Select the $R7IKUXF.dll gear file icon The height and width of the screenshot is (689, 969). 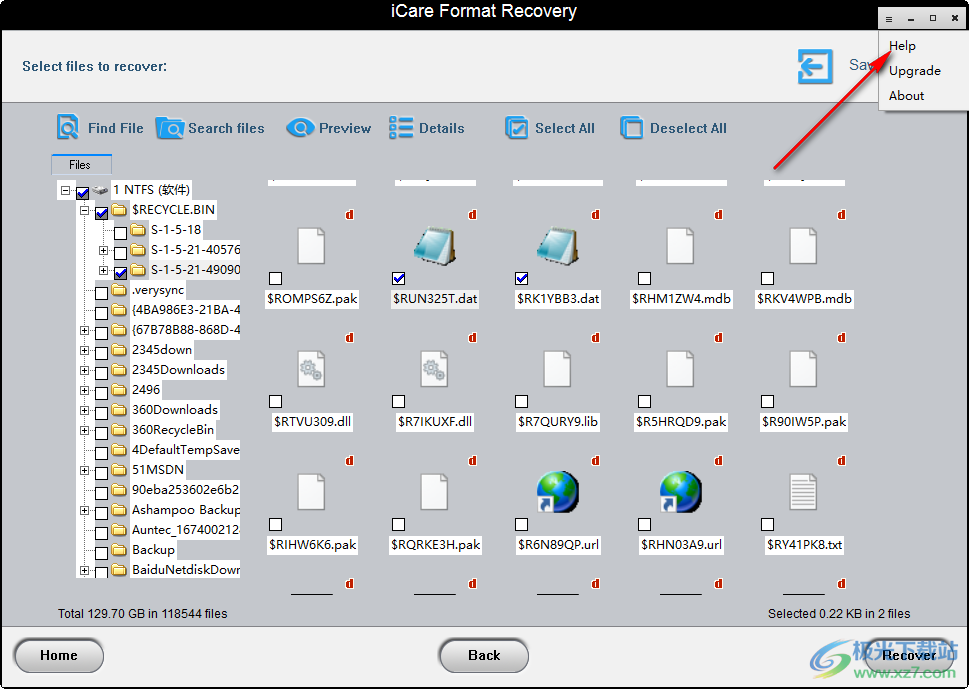coord(434,369)
